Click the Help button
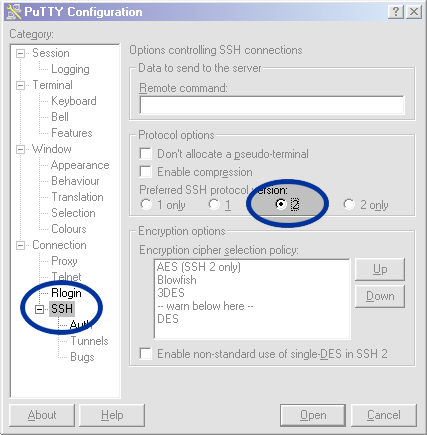 point(112,415)
